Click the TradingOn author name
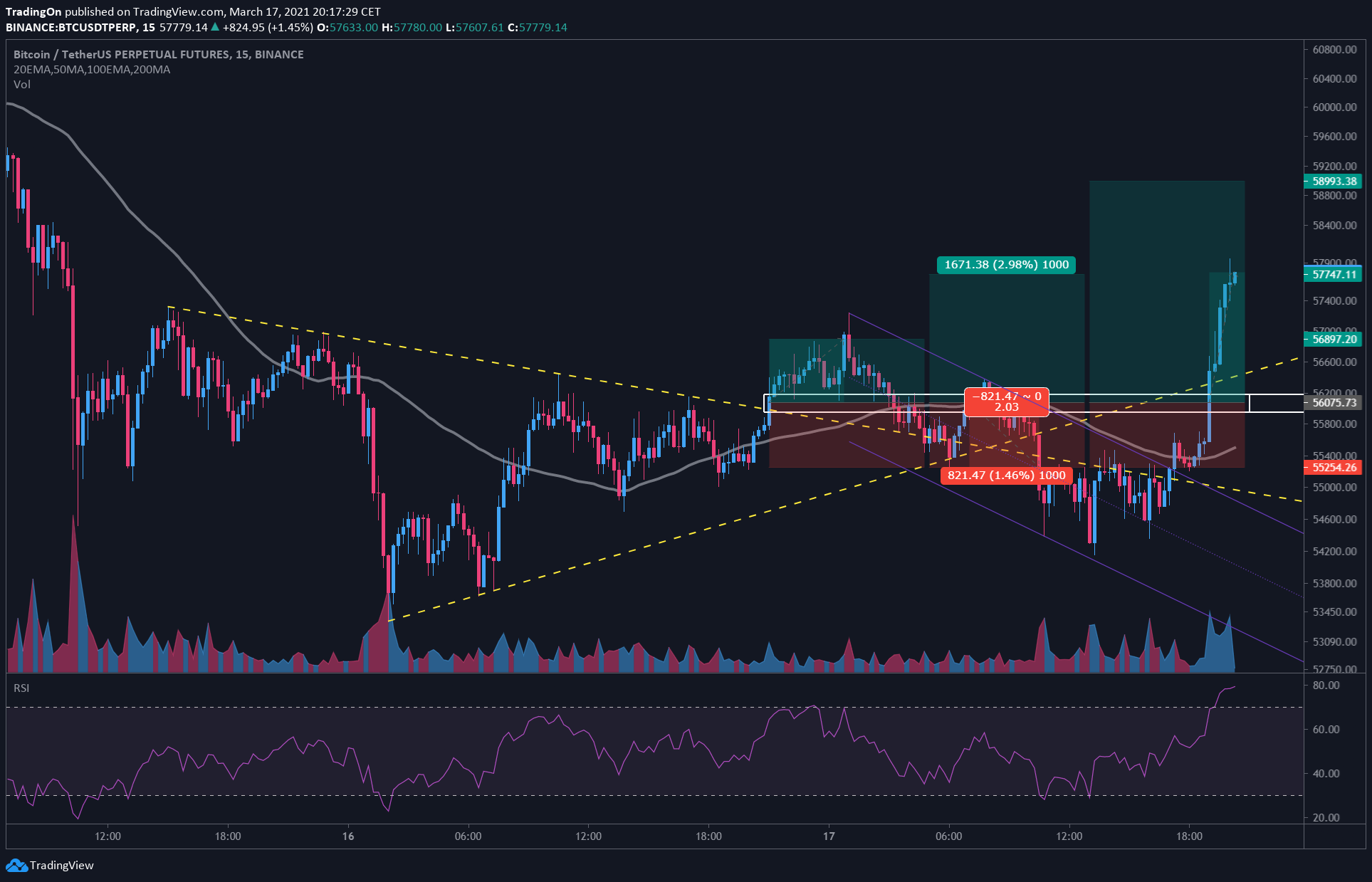The width and height of the screenshot is (1372, 882). click(33, 12)
